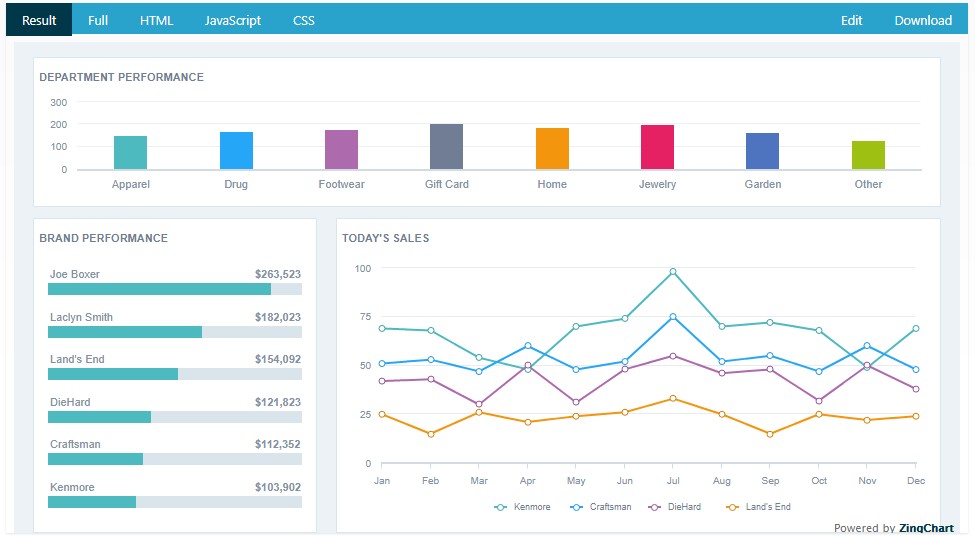
Task: Switch to the Result tab
Action: (39, 20)
